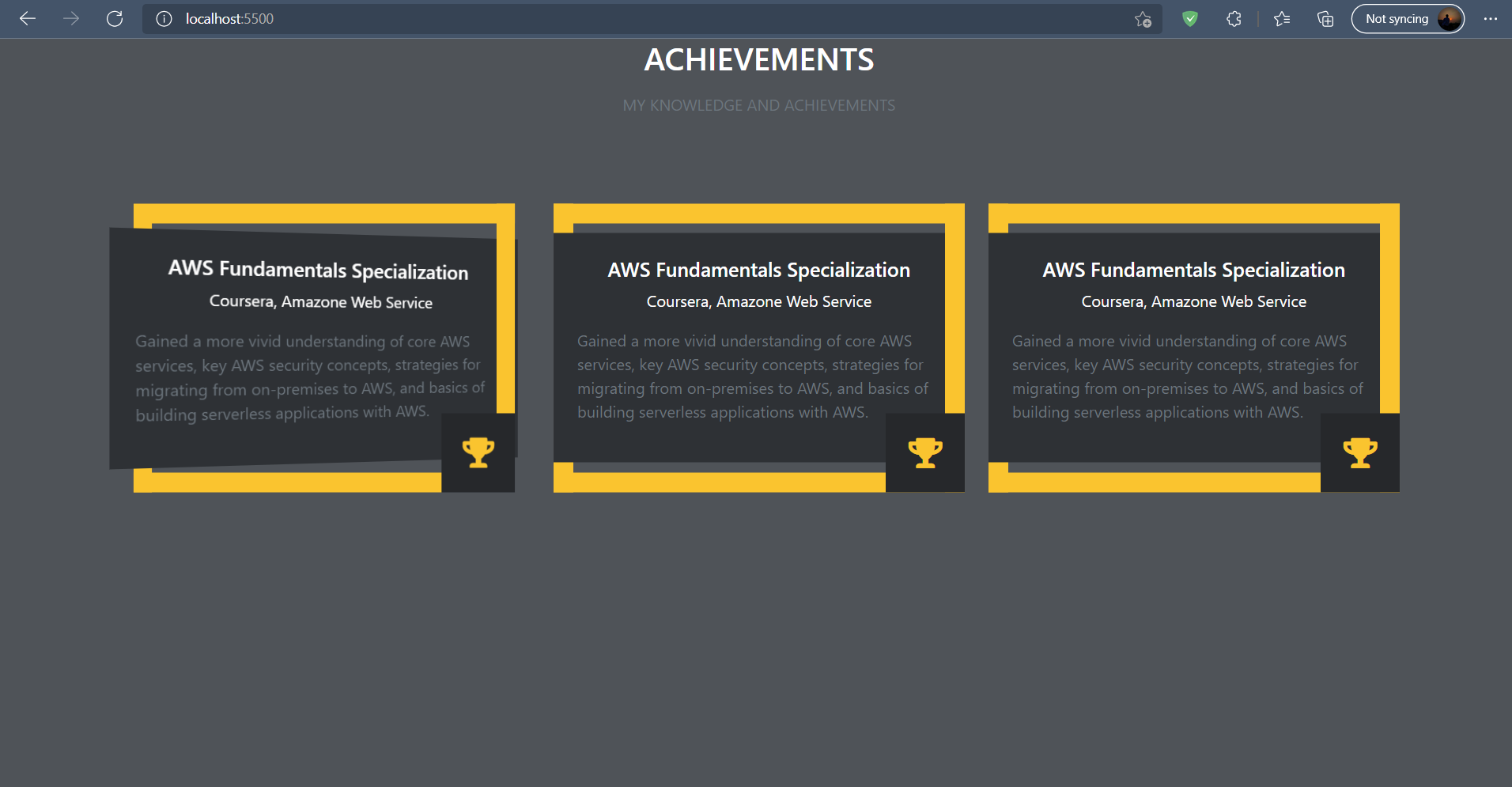The image size is (1512, 787).
Task: Open browser settings and more menu
Action: (x=1491, y=19)
